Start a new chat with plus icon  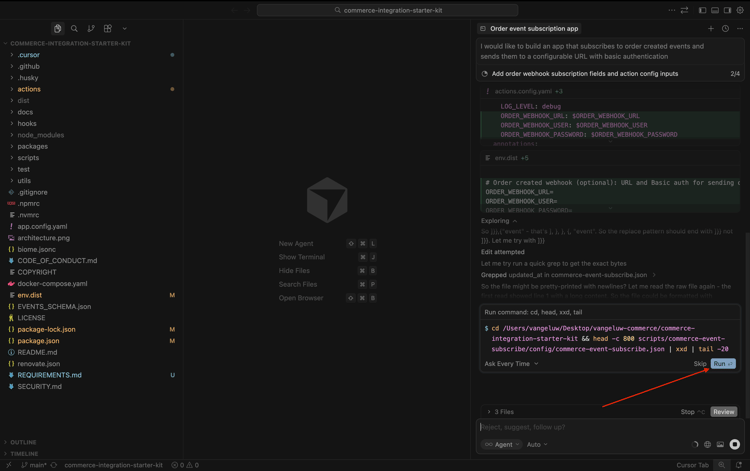[711, 29]
